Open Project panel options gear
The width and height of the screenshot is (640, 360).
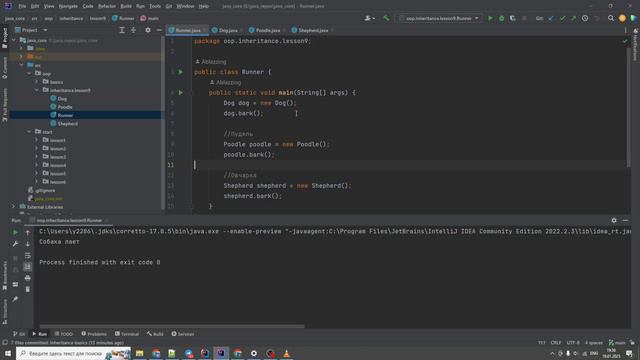(148, 30)
